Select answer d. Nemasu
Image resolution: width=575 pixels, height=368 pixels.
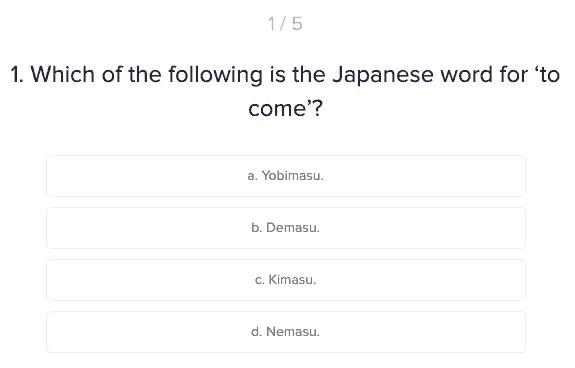(286, 332)
